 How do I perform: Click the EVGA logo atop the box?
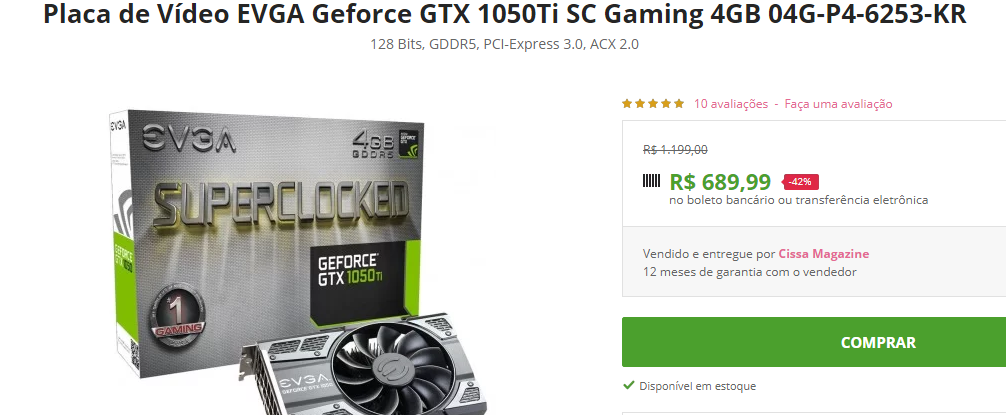[189, 138]
